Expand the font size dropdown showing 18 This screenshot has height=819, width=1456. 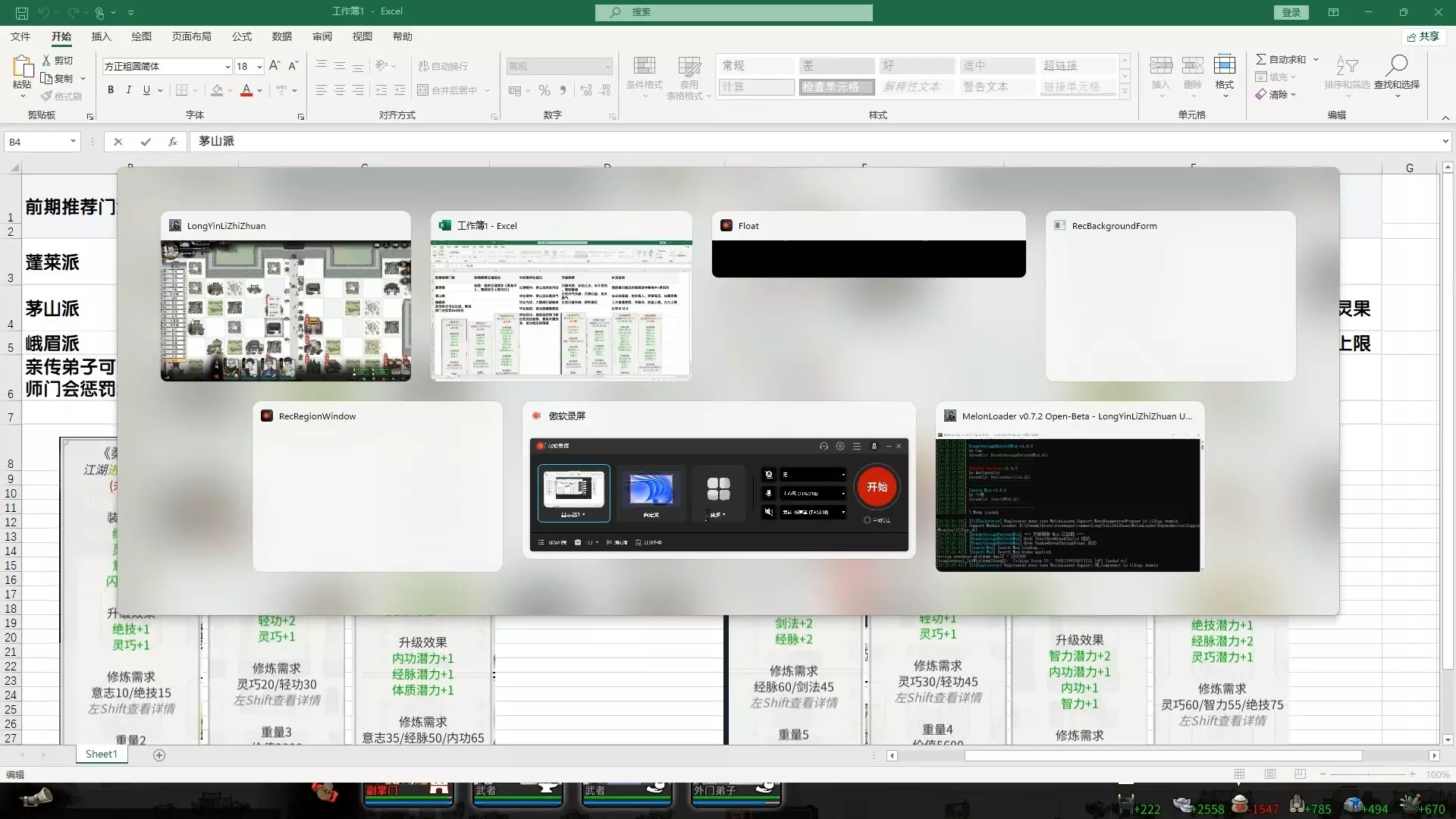[259, 67]
